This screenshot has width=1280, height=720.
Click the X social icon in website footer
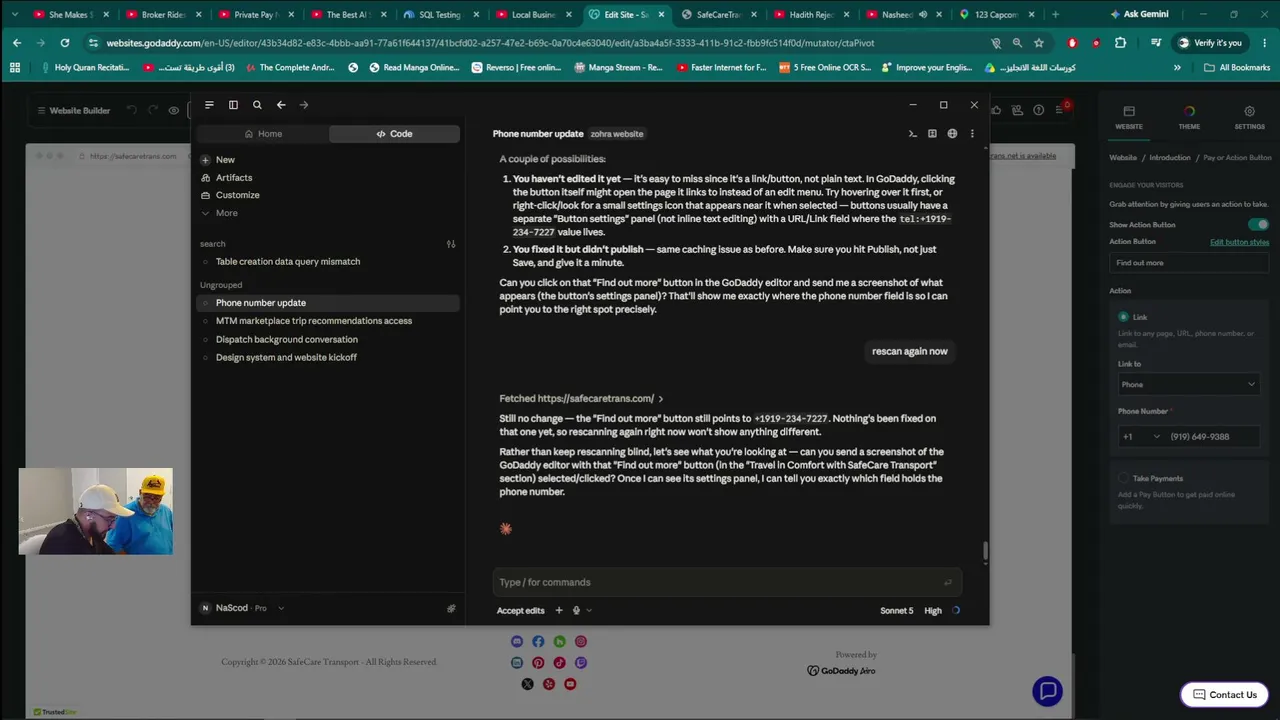(x=527, y=684)
